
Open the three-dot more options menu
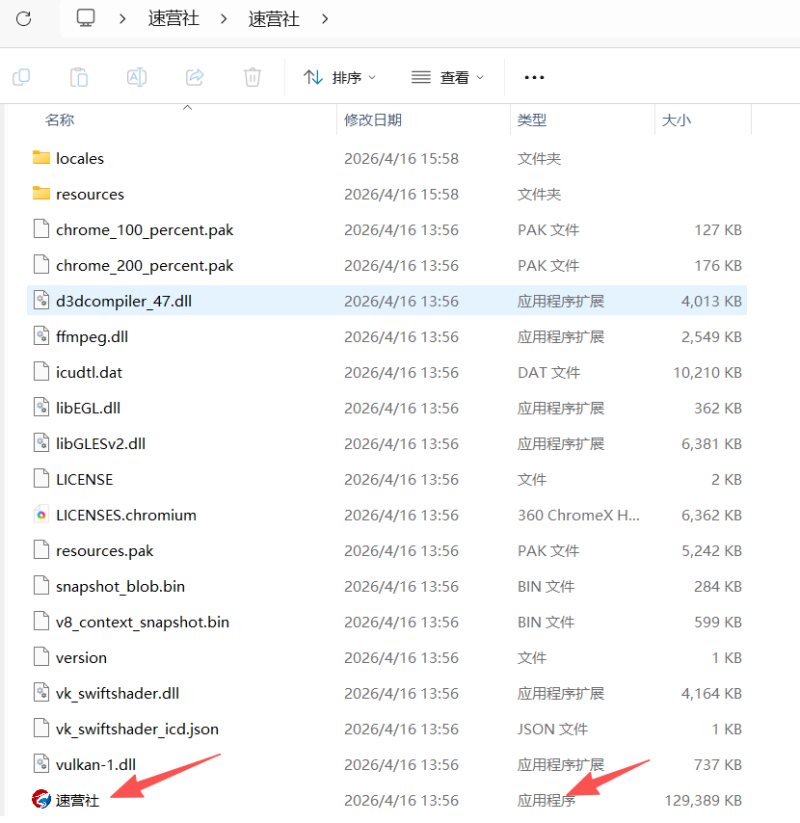(x=534, y=77)
